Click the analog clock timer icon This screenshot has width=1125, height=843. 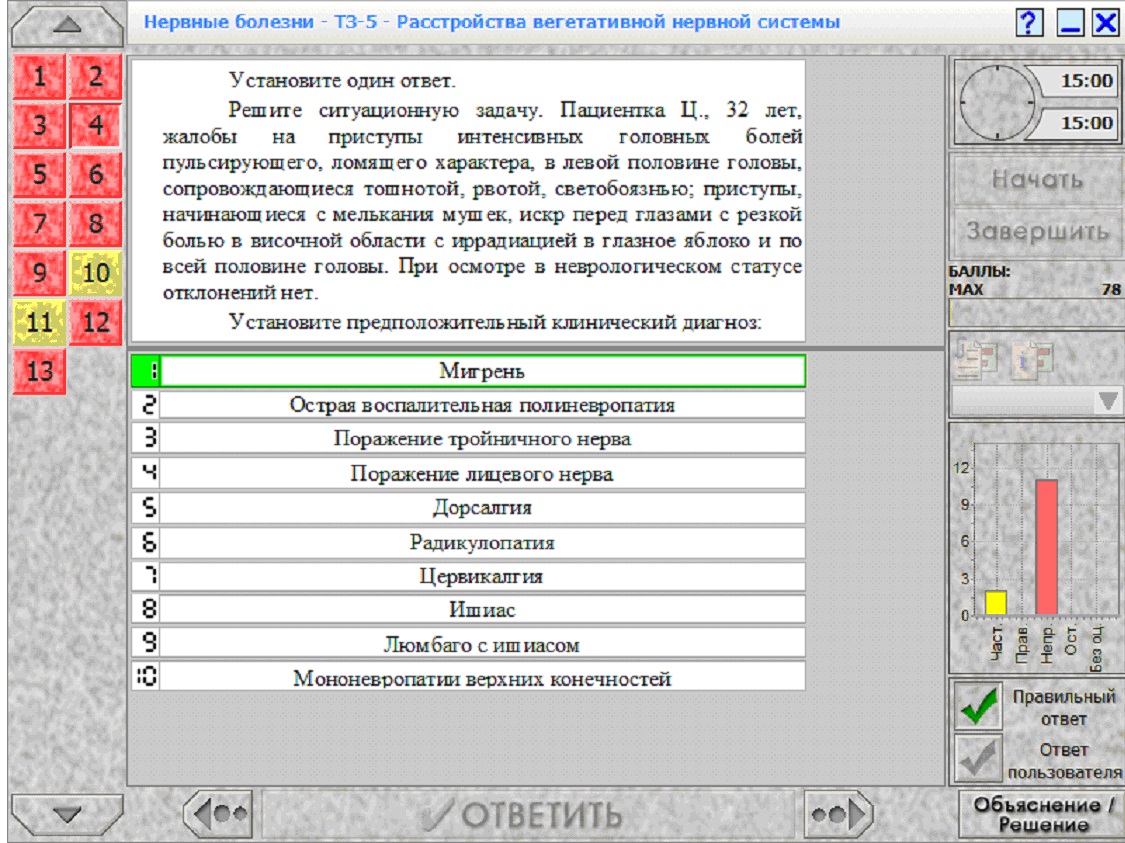point(996,102)
